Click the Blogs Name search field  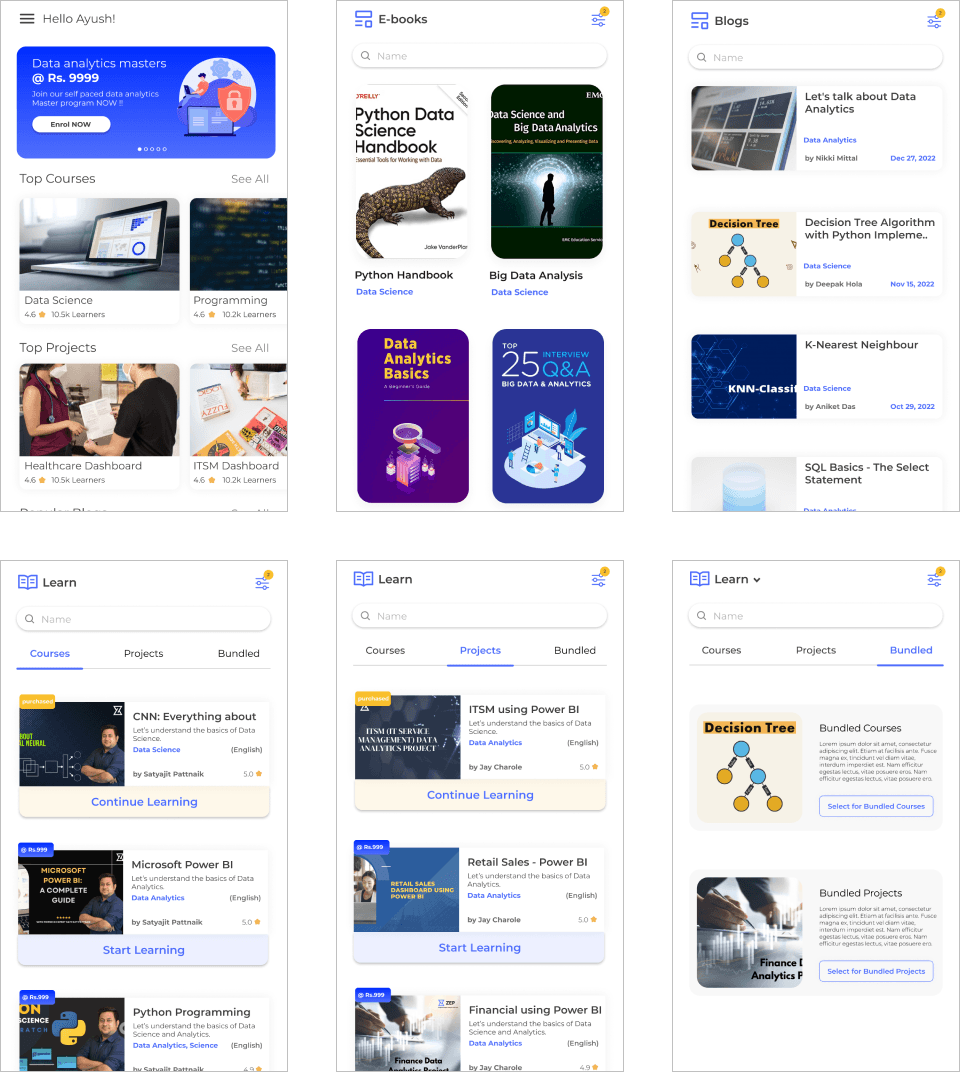815,57
